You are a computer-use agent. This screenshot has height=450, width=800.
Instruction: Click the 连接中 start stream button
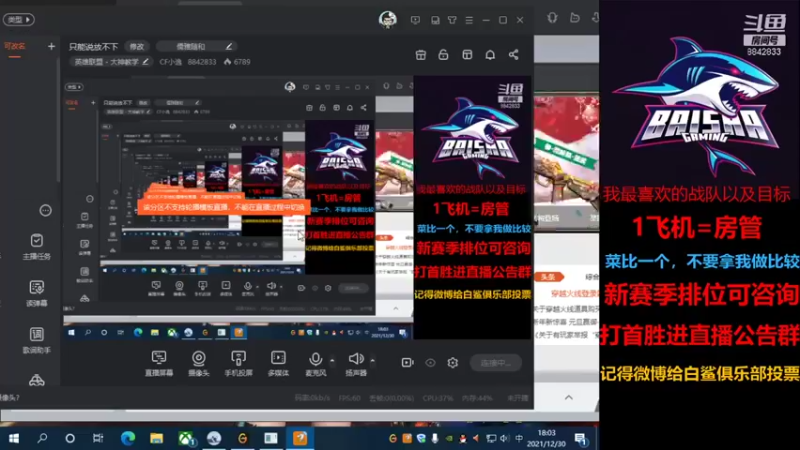pyautogui.click(x=495, y=363)
